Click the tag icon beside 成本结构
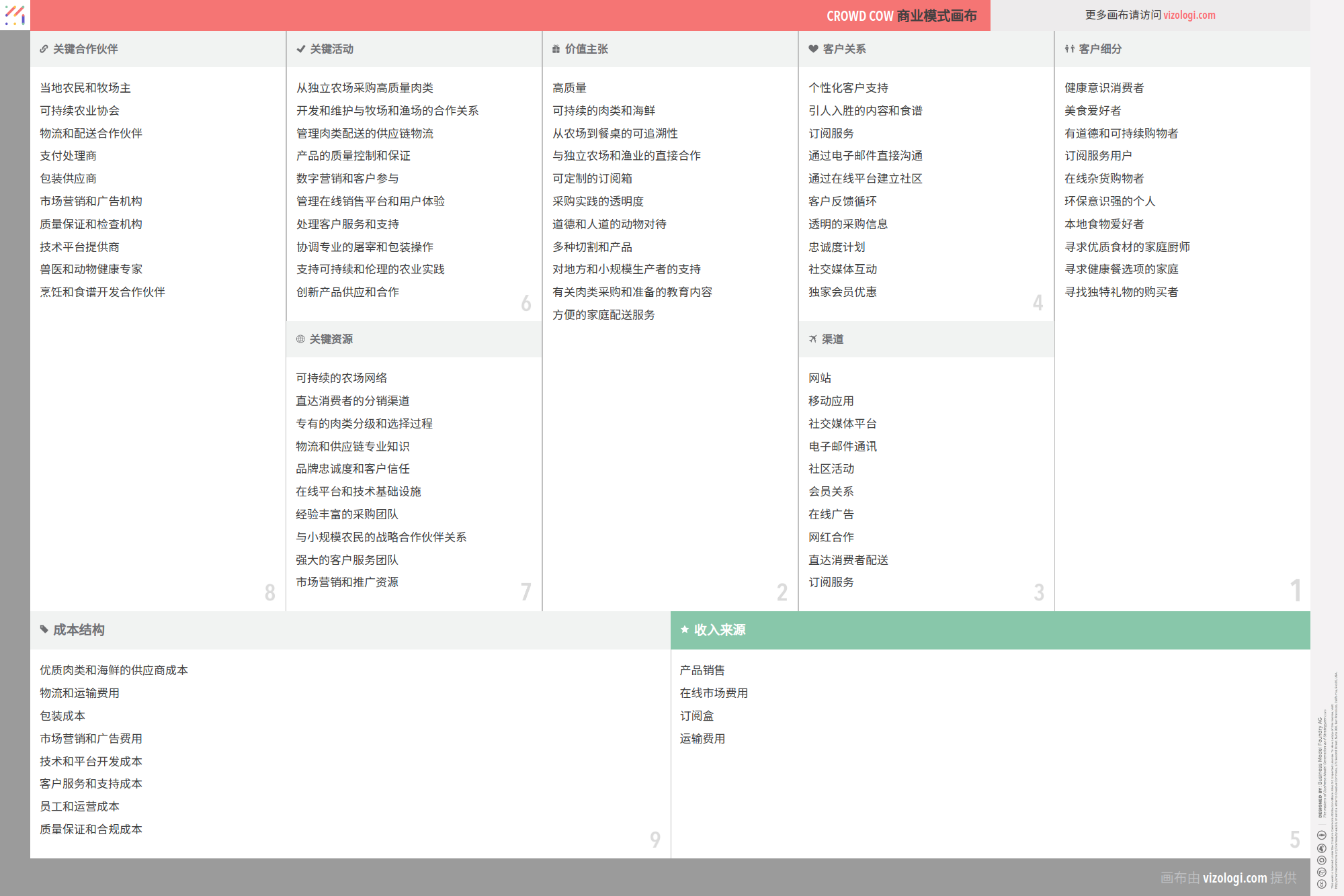This screenshot has height=896, width=1344. [44, 630]
